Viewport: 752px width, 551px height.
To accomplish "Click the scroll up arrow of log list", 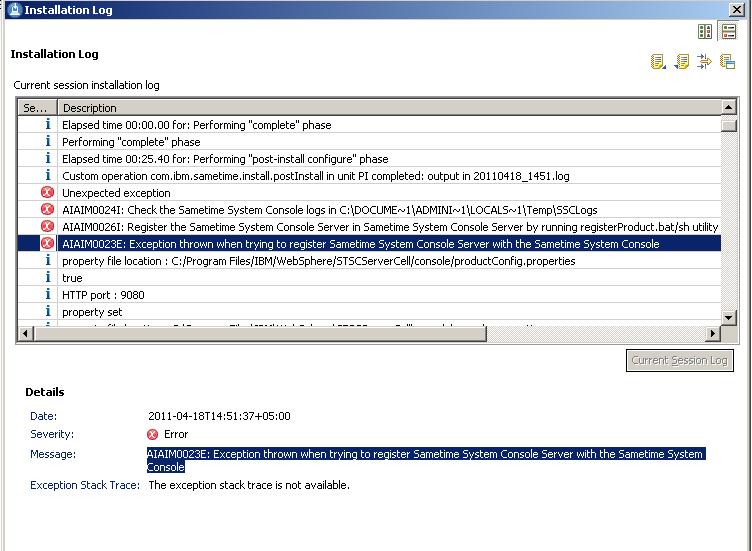I will point(728,107).
